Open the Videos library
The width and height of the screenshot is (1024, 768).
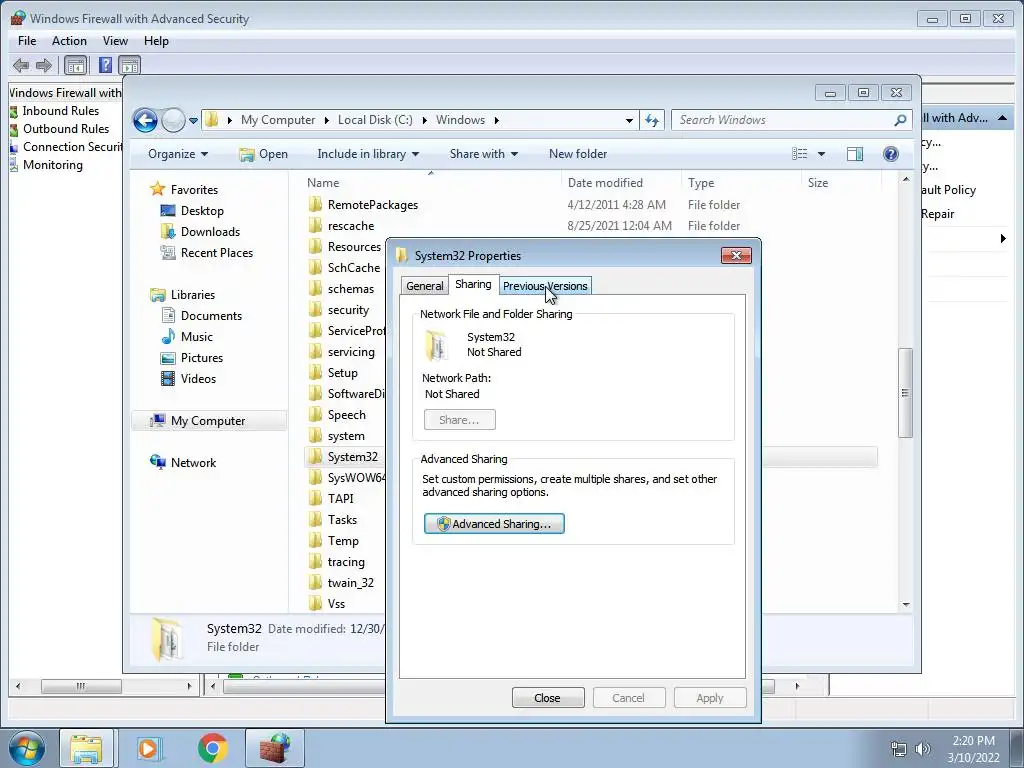198,379
